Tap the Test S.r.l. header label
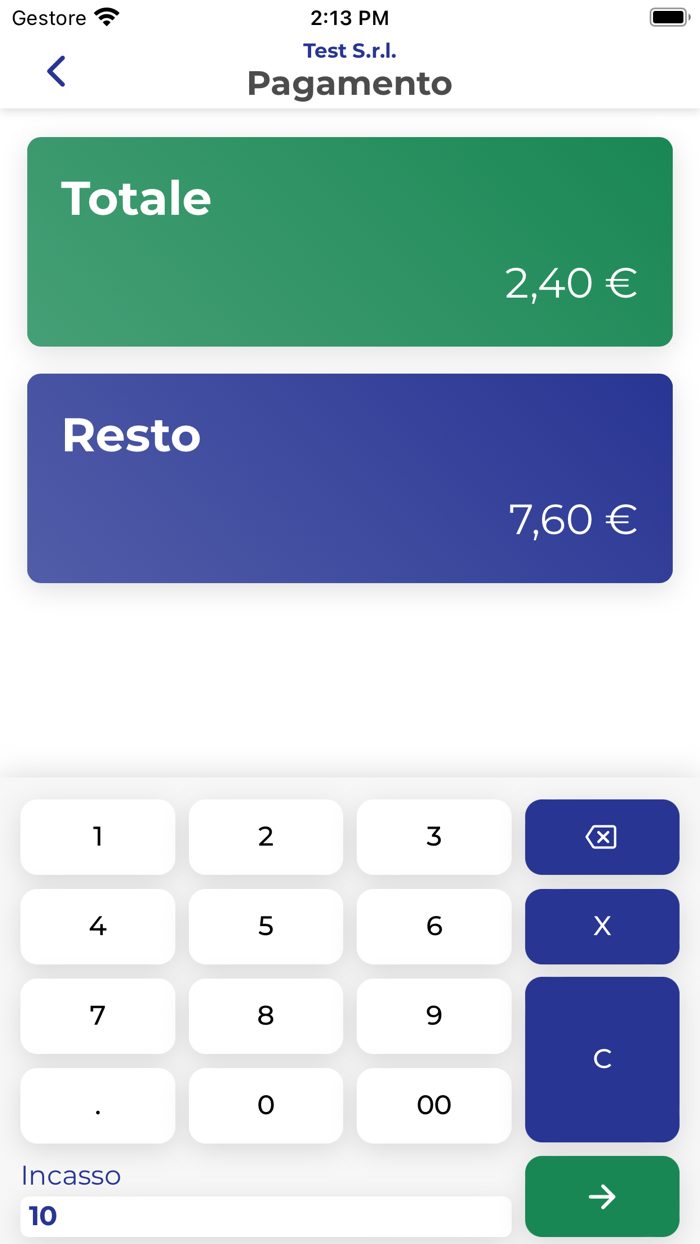Screen dimensions: 700x1244 [x=349, y=49]
